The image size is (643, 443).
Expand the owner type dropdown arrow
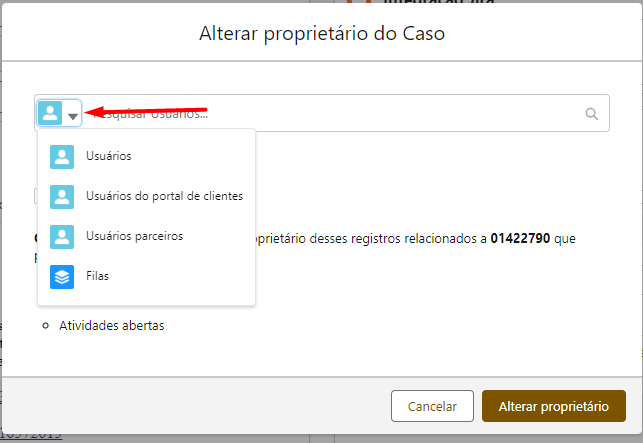73,116
